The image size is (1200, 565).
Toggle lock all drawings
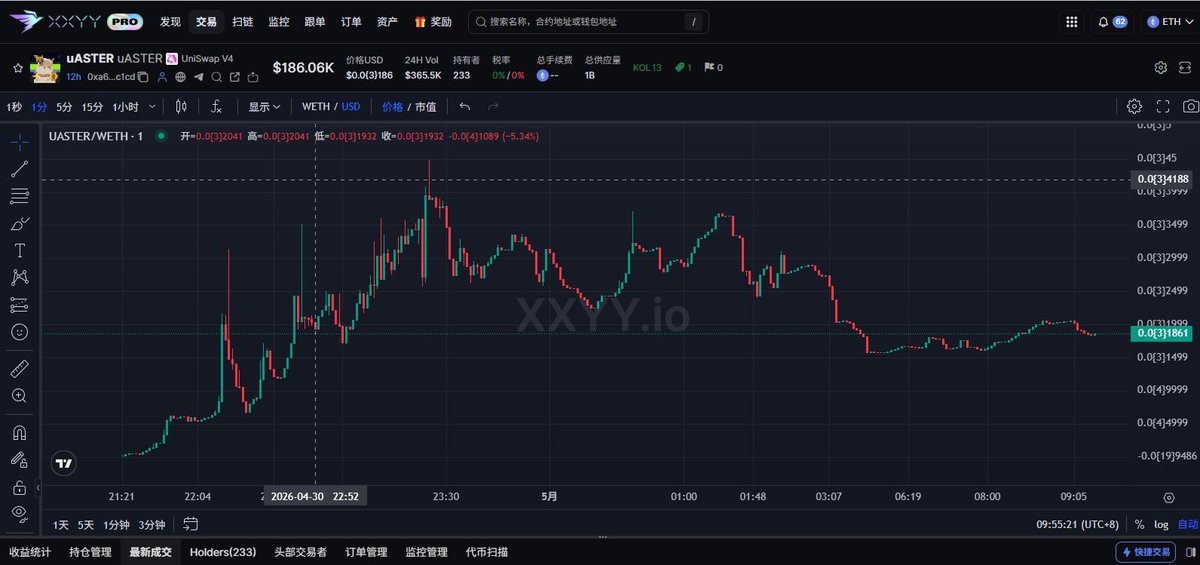pos(19,487)
